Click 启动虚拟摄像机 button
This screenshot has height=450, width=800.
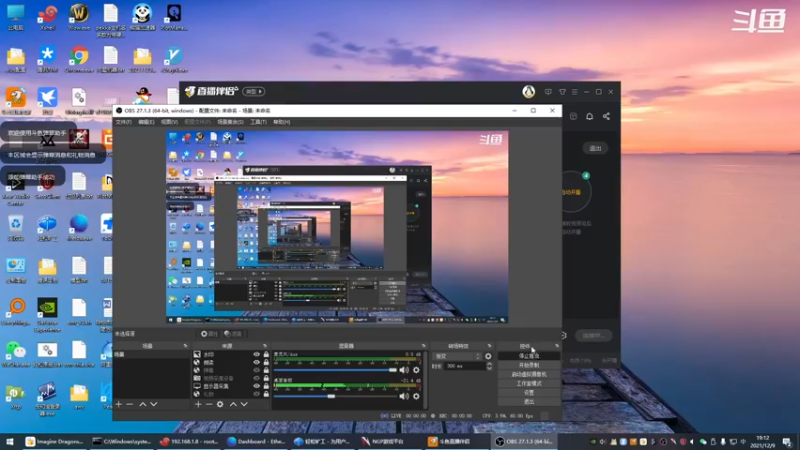pos(529,374)
